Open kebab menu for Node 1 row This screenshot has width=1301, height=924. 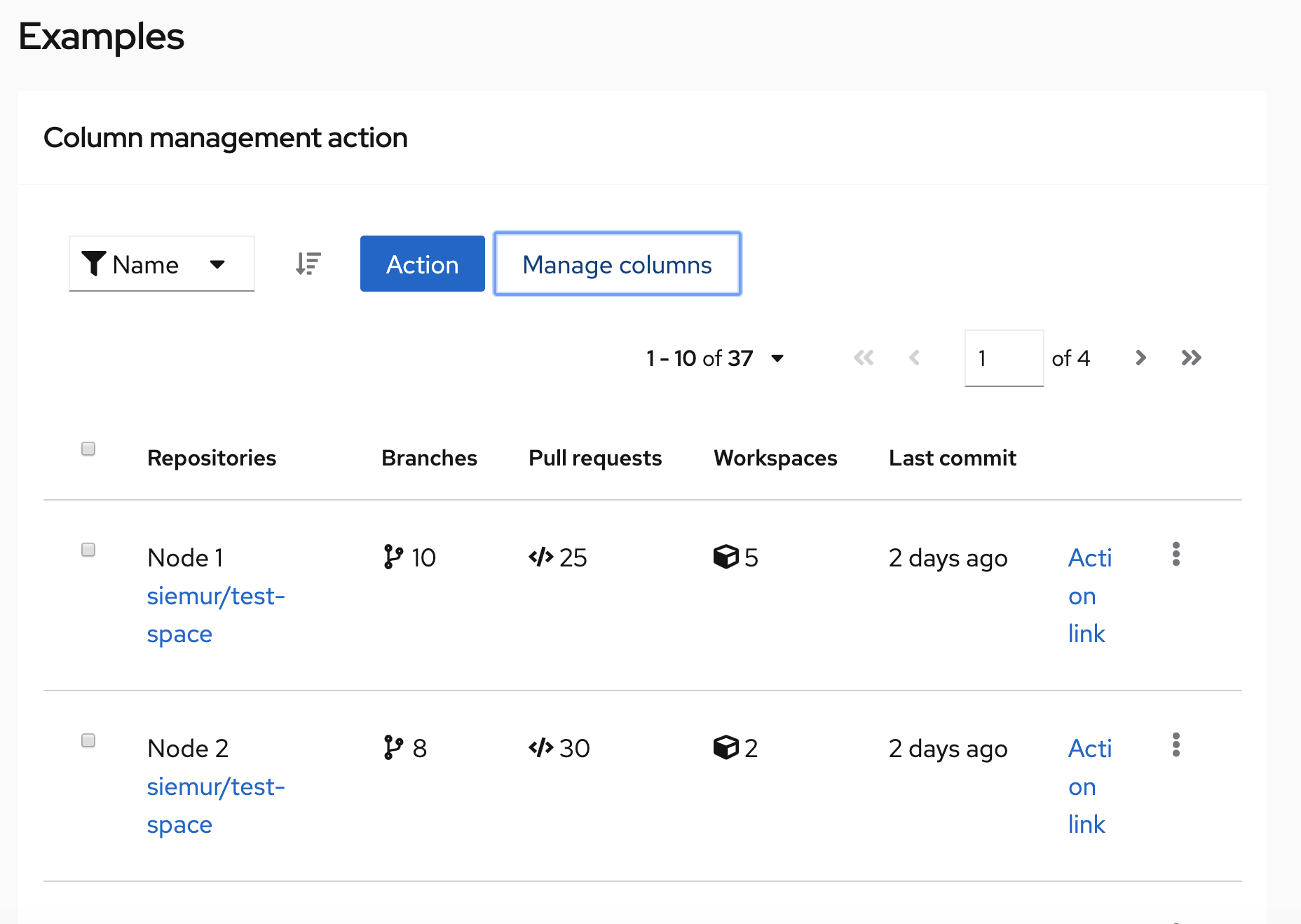click(x=1176, y=554)
